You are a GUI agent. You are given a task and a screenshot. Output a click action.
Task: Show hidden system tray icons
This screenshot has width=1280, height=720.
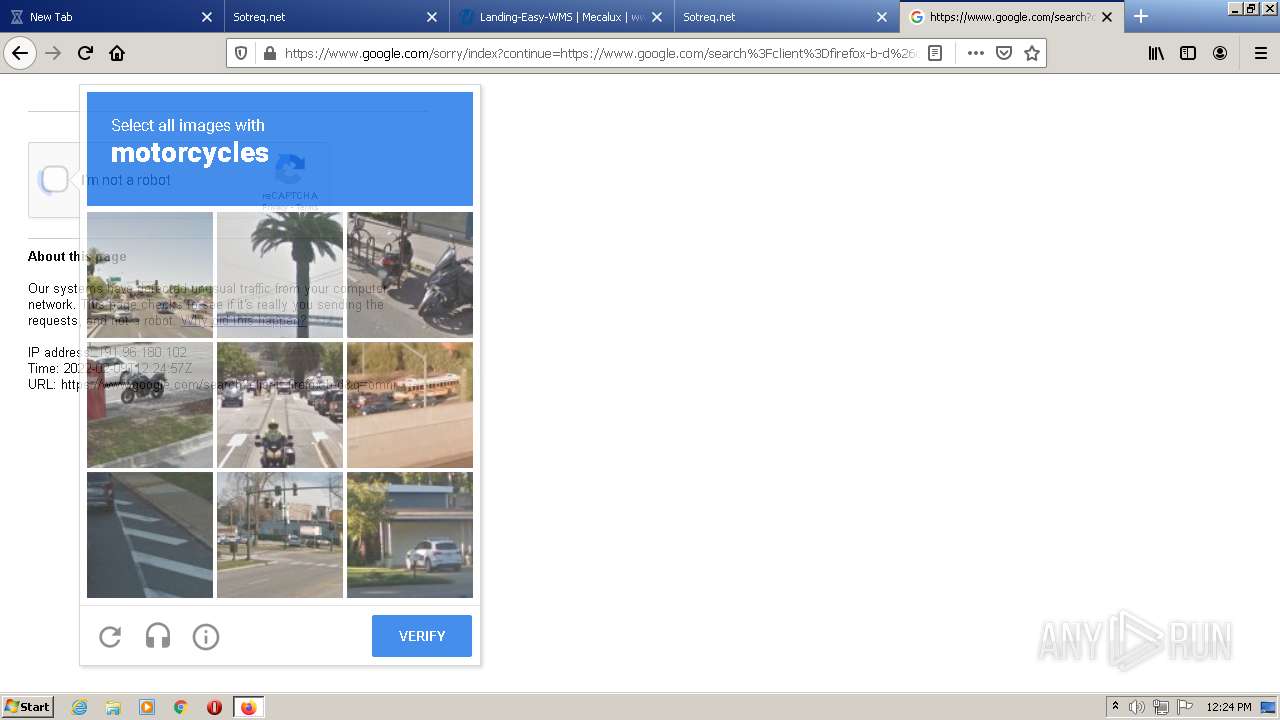(1115, 707)
